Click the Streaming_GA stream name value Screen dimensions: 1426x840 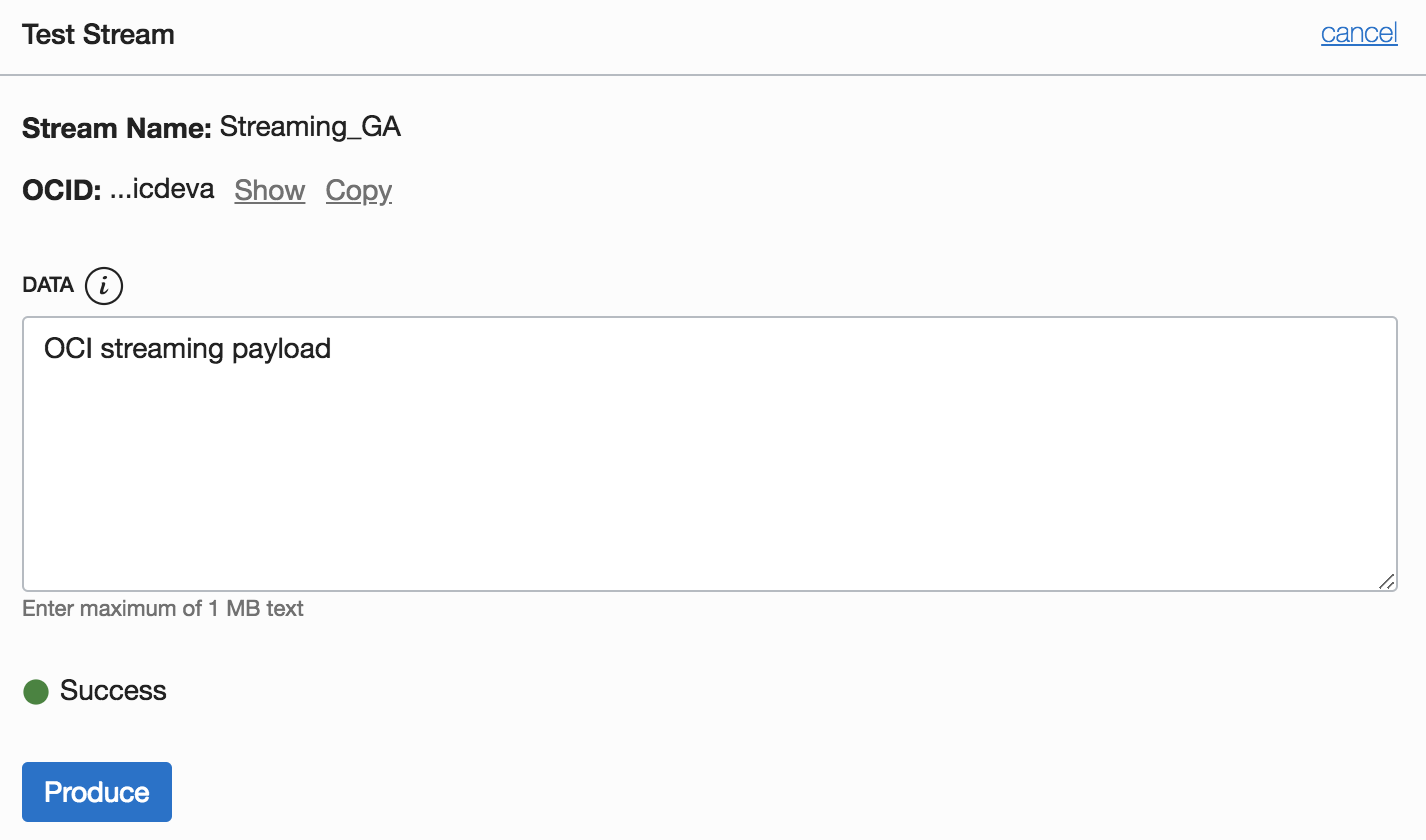pos(310,127)
